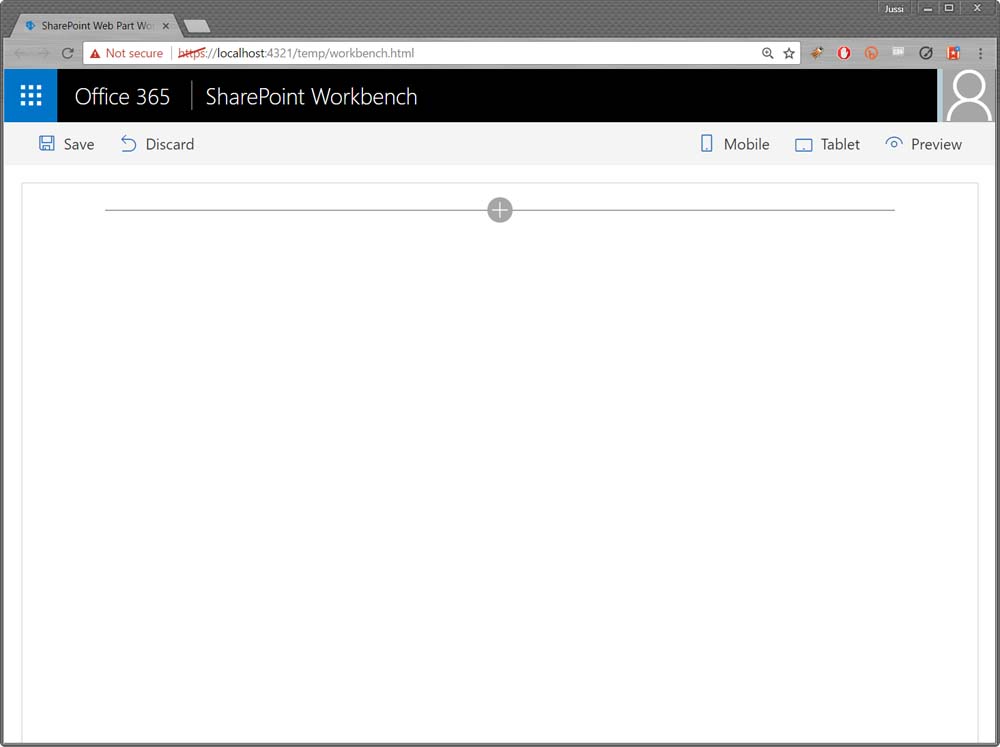Minimize the Chrome window
The image size is (1000, 747).
pyautogui.click(x=928, y=8)
